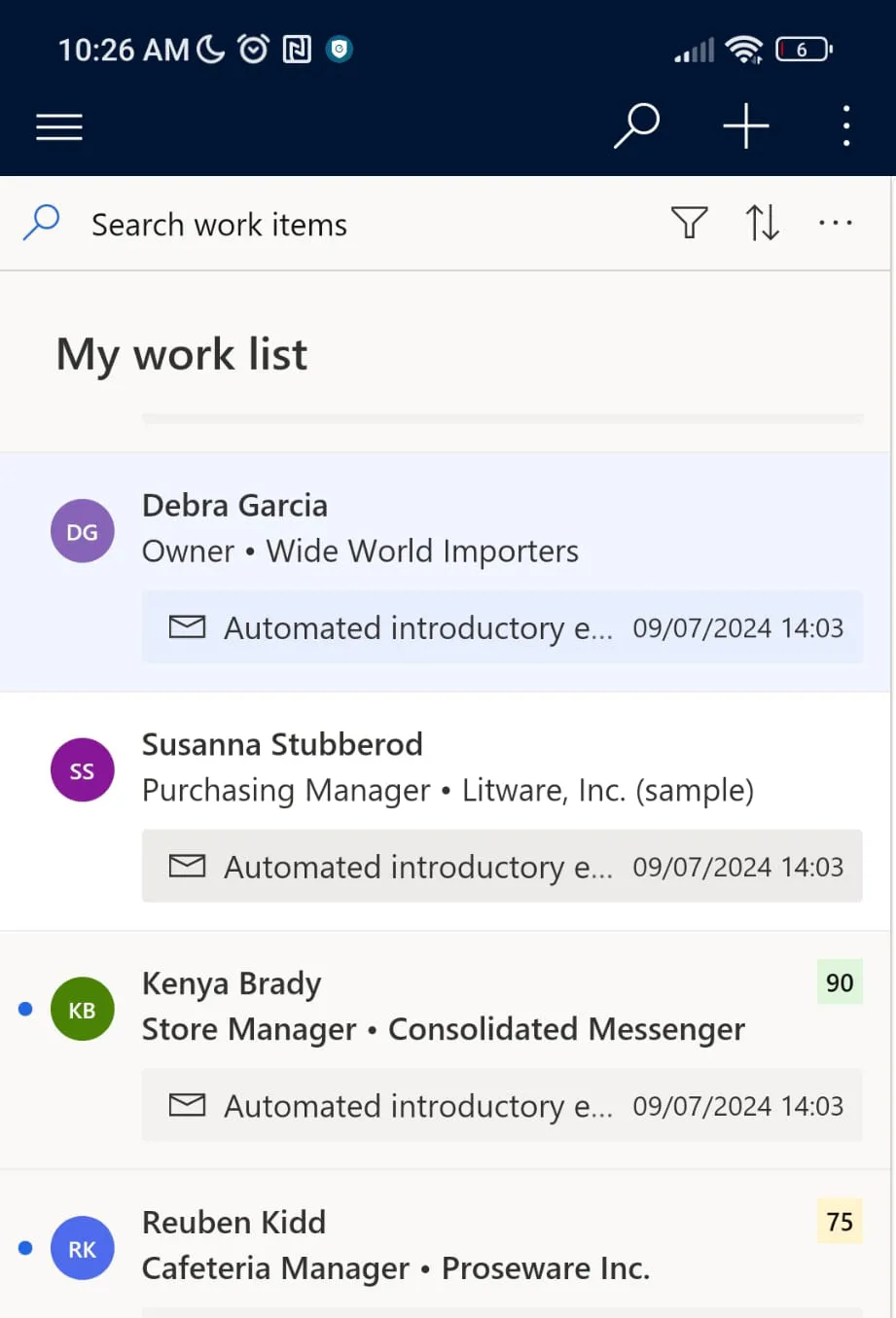Open the vertical three-dot overflow menu
Screen dimensions: 896x1318
(x=846, y=126)
